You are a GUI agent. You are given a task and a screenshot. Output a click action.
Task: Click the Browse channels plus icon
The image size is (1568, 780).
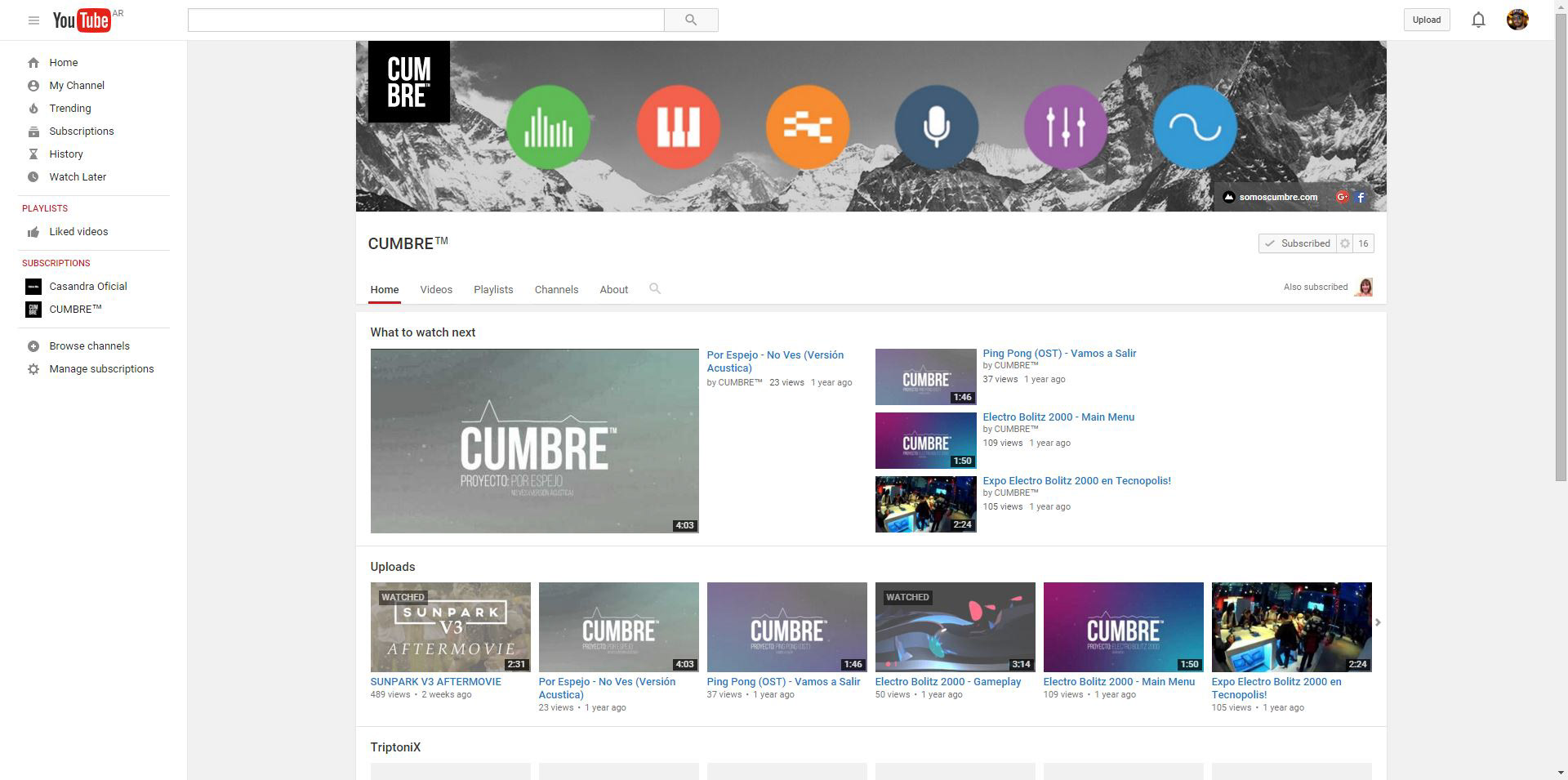coord(33,346)
